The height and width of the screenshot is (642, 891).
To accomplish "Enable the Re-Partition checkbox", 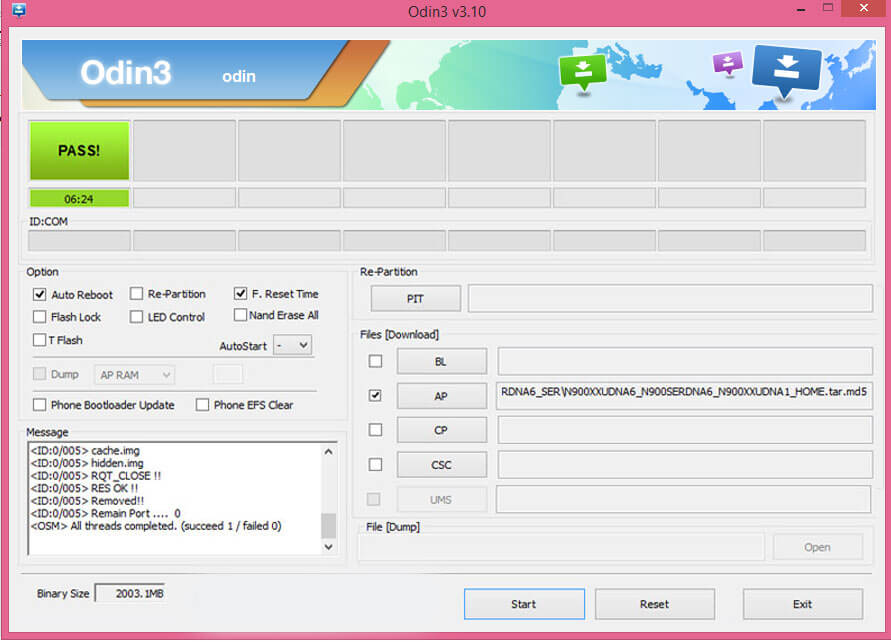I will click(136, 294).
